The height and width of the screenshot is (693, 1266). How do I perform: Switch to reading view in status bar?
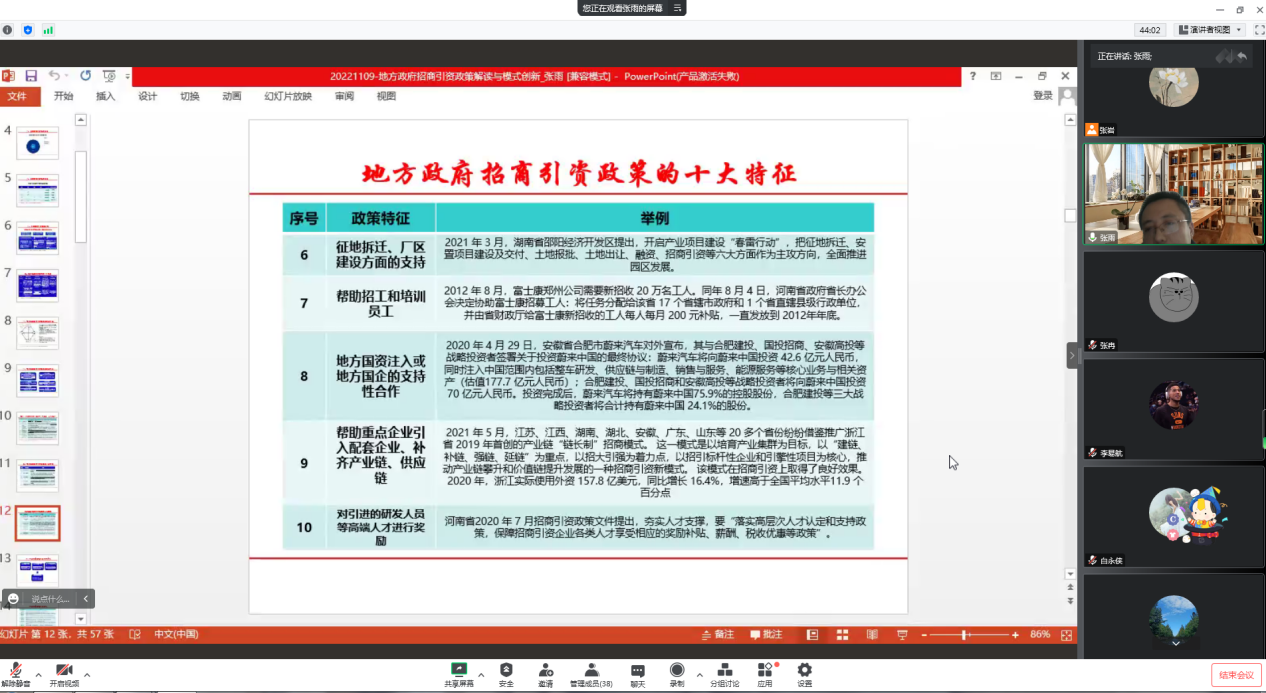pos(872,635)
